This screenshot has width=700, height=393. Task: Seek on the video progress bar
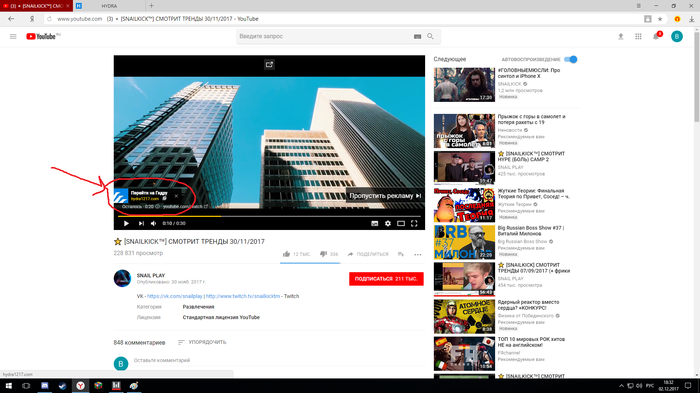click(x=269, y=216)
